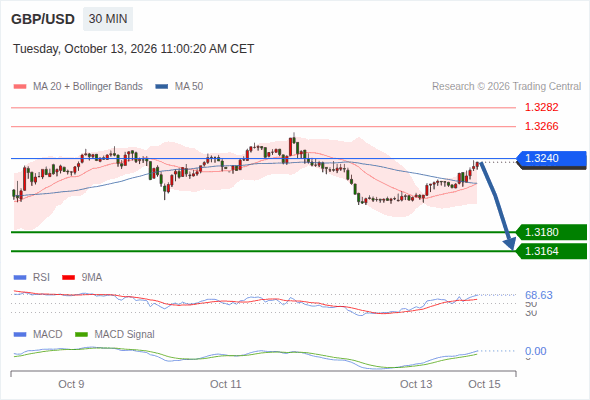Click the 'MA 50' legend label
This screenshot has height=400, width=590.
[x=189, y=87]
